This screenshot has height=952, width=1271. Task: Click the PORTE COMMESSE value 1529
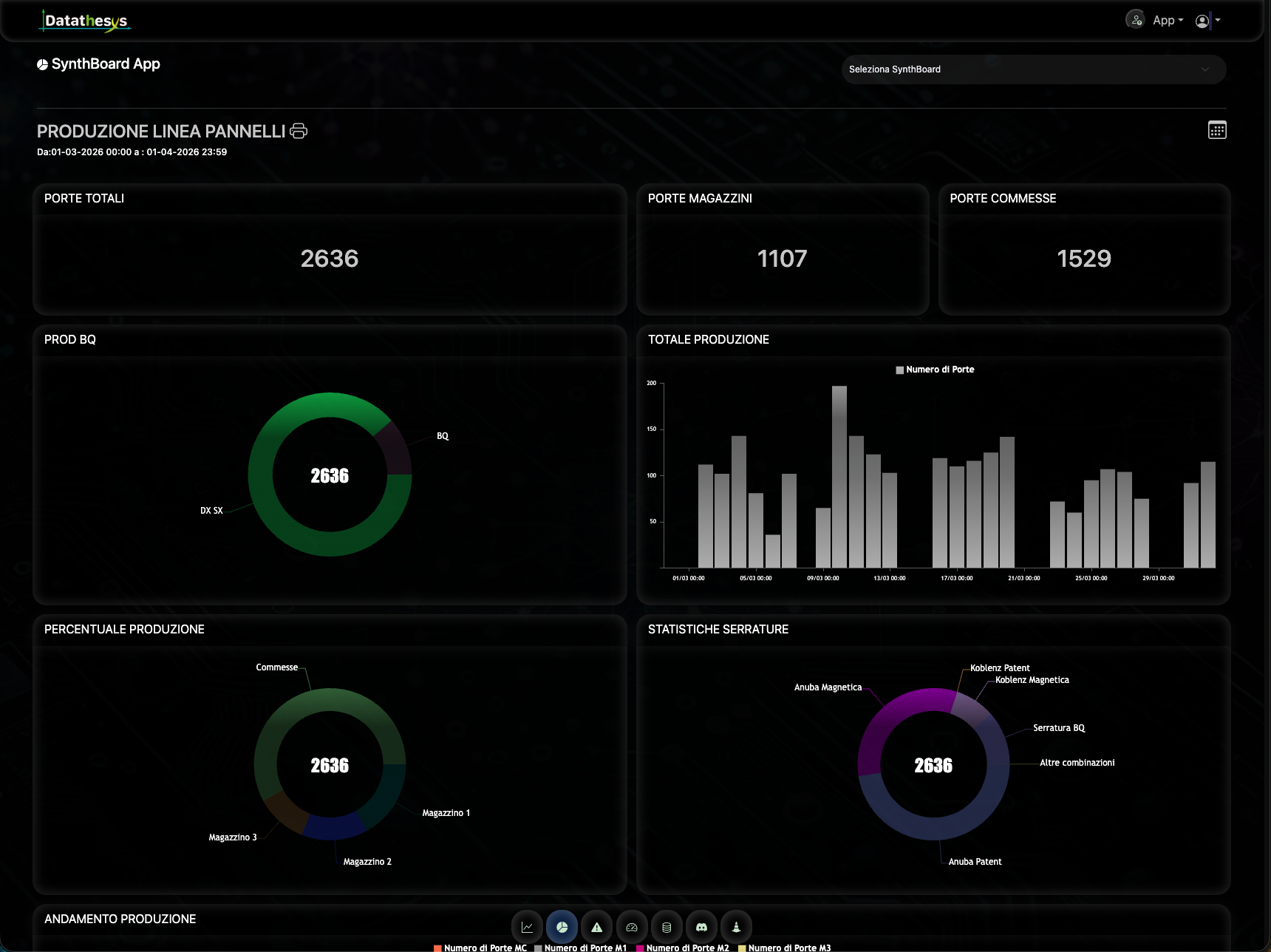pyautogui.click(x=1084, y=259)
